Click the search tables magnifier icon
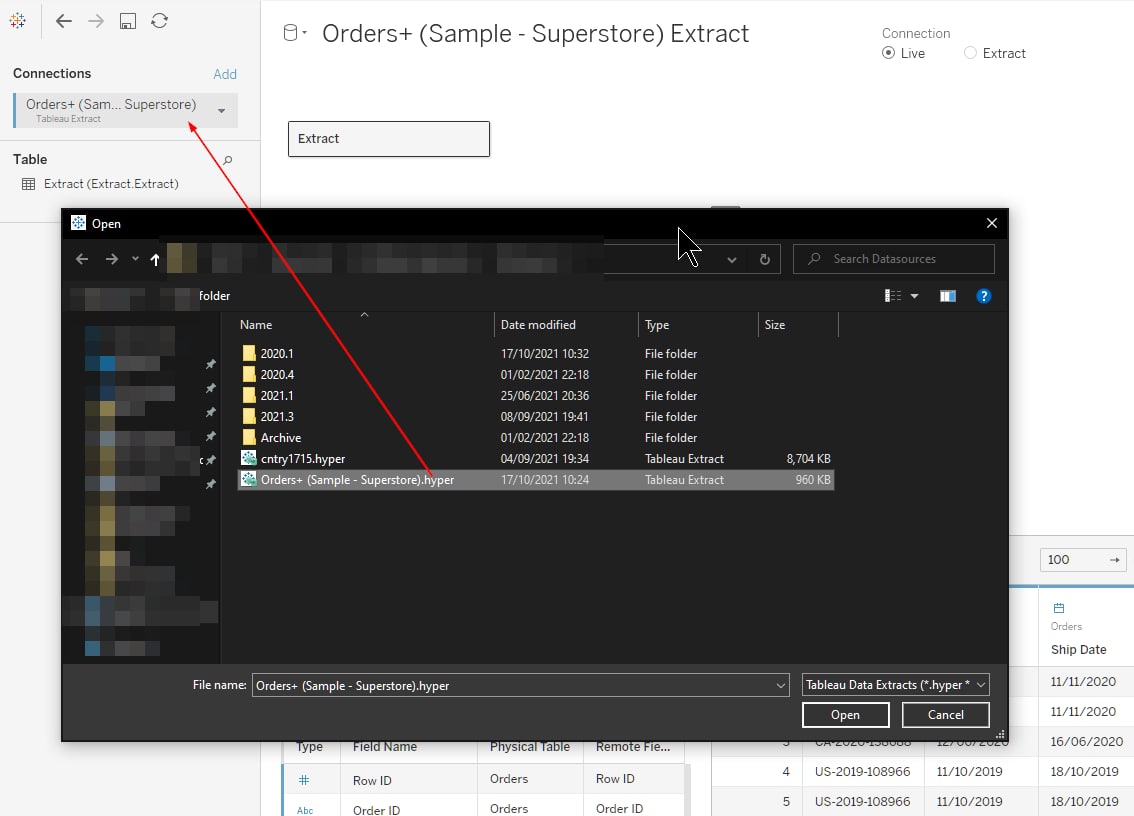The image size is (1134, 816). 227,160
